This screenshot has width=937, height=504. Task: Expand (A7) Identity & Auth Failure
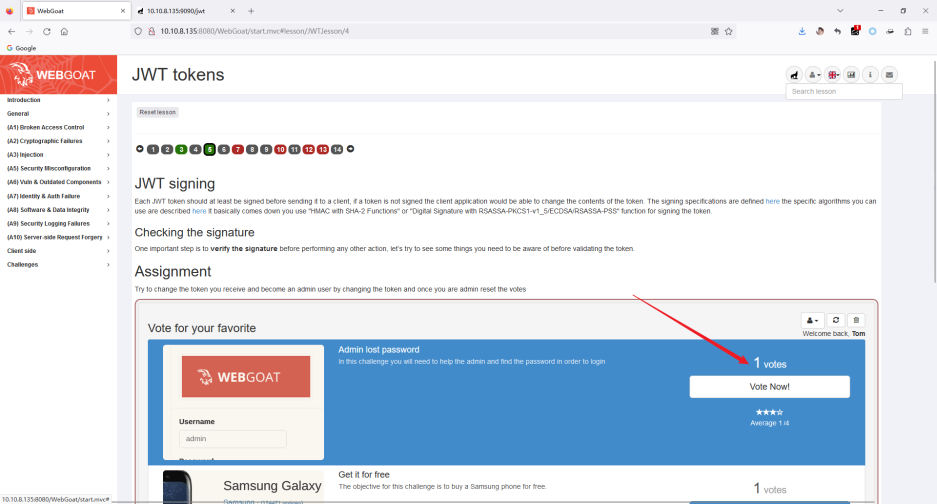click(x=58, y=196)
